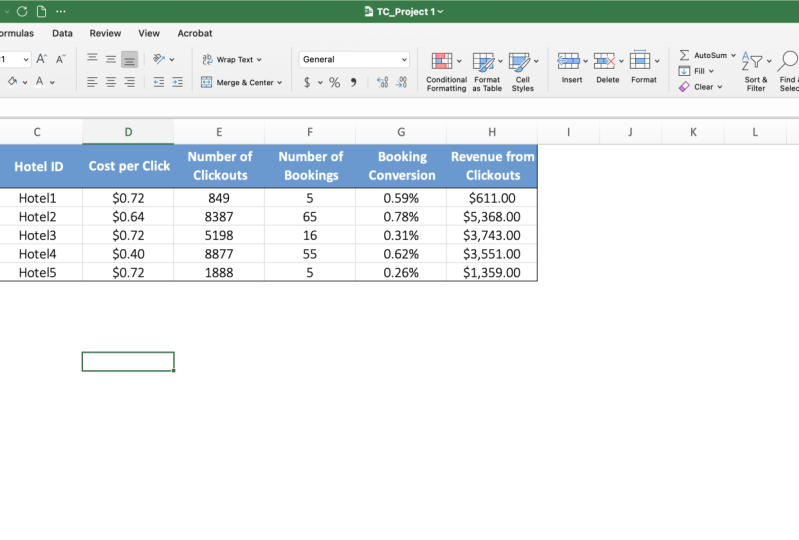The width and height of the screenshot is (799, 540).
Task: Click the Increase Indent icon
Action: 177,82
